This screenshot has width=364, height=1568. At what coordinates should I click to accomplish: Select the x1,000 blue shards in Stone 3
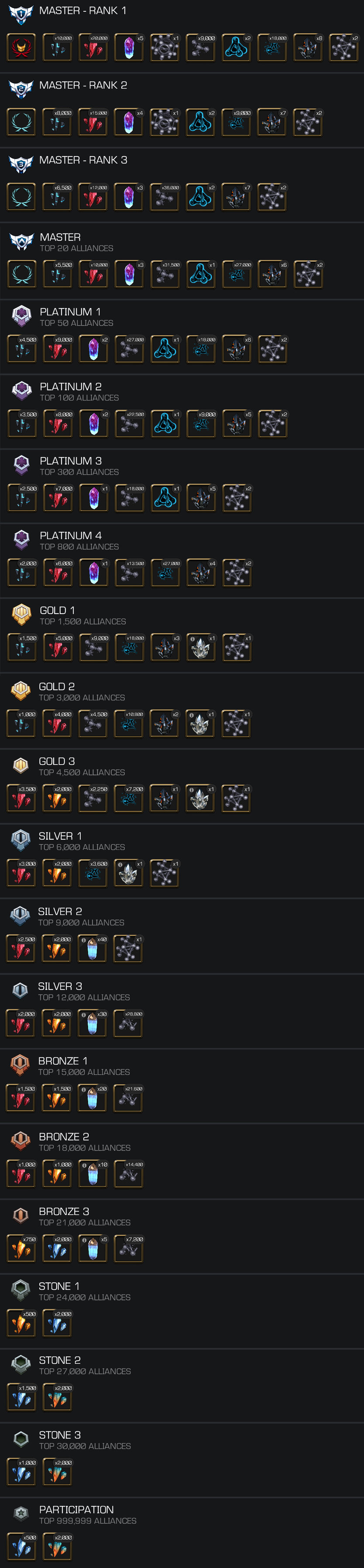[21, 1472]
